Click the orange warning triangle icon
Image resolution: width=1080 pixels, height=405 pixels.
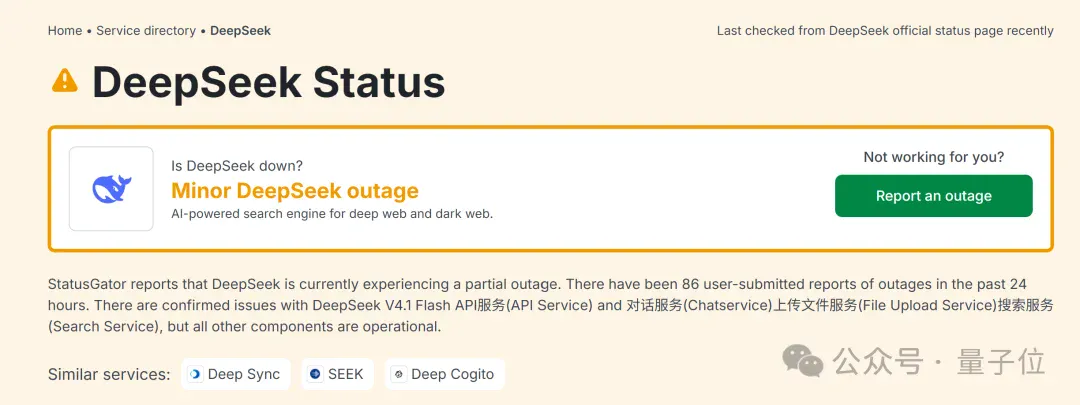pyautogui.click(x=65, y=81)
